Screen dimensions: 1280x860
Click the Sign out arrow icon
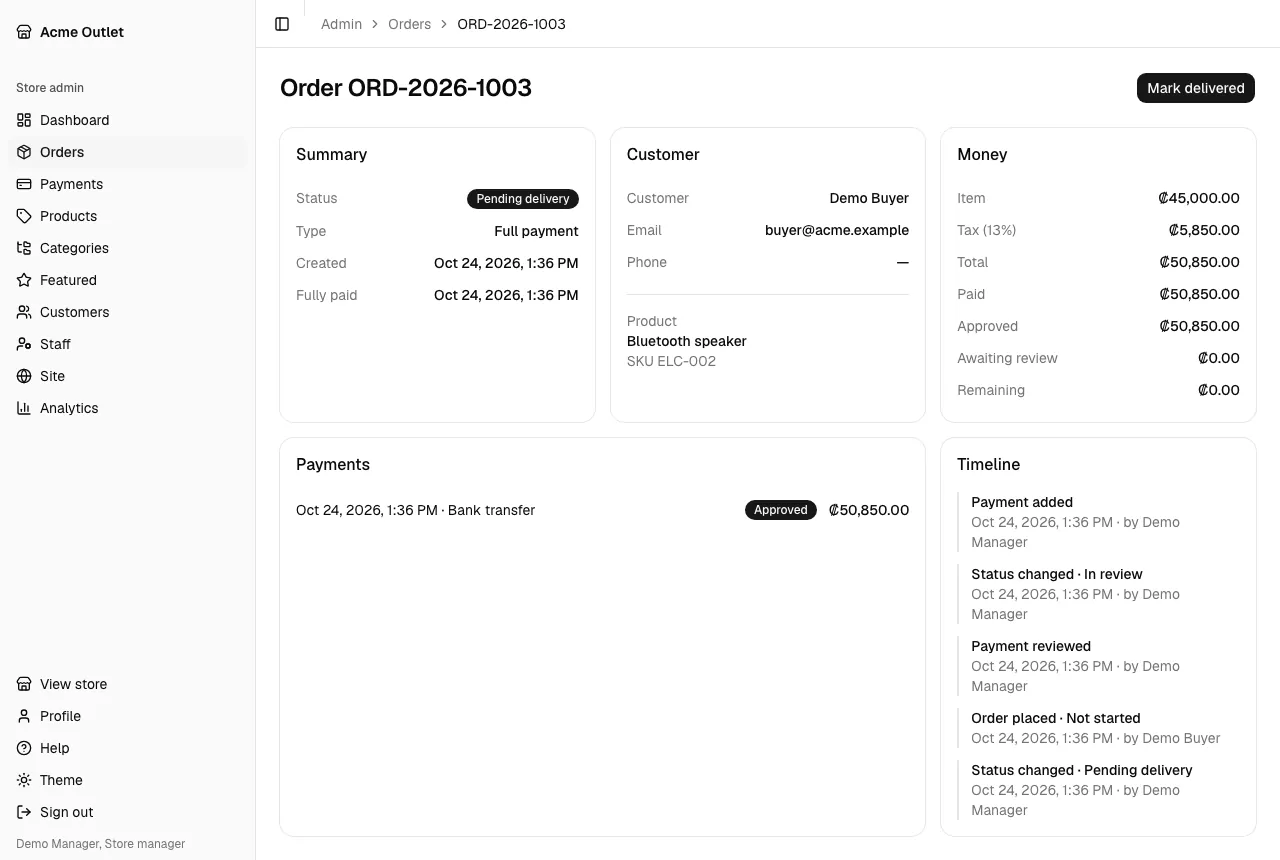(24, 812)
